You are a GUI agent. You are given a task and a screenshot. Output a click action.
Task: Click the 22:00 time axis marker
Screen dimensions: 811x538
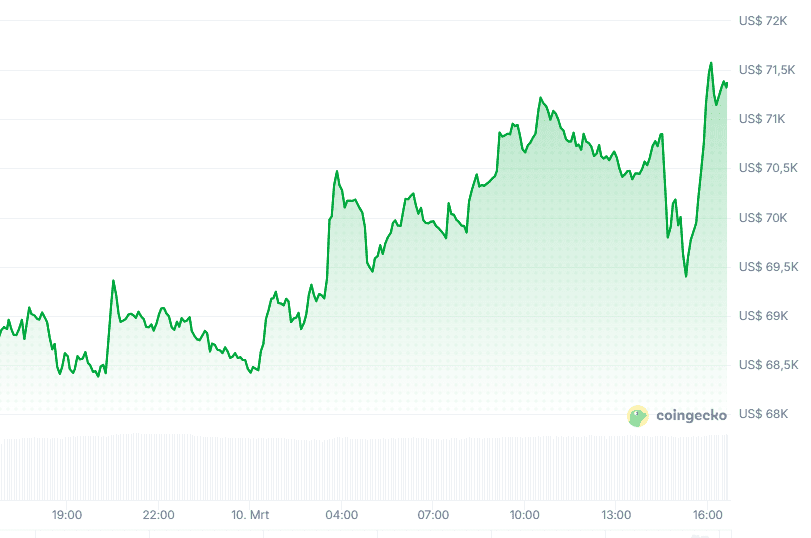159,515
